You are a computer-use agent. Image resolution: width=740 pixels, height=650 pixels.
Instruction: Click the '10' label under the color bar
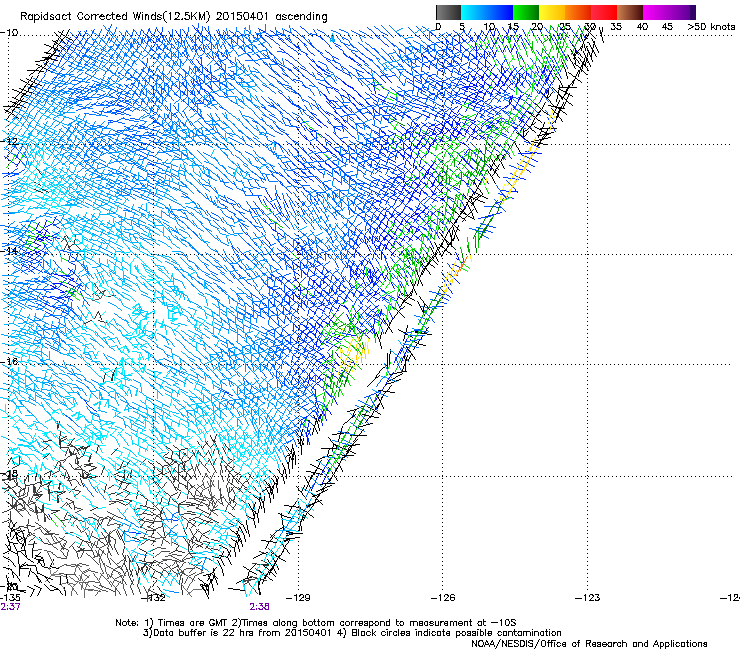(489, 26)
